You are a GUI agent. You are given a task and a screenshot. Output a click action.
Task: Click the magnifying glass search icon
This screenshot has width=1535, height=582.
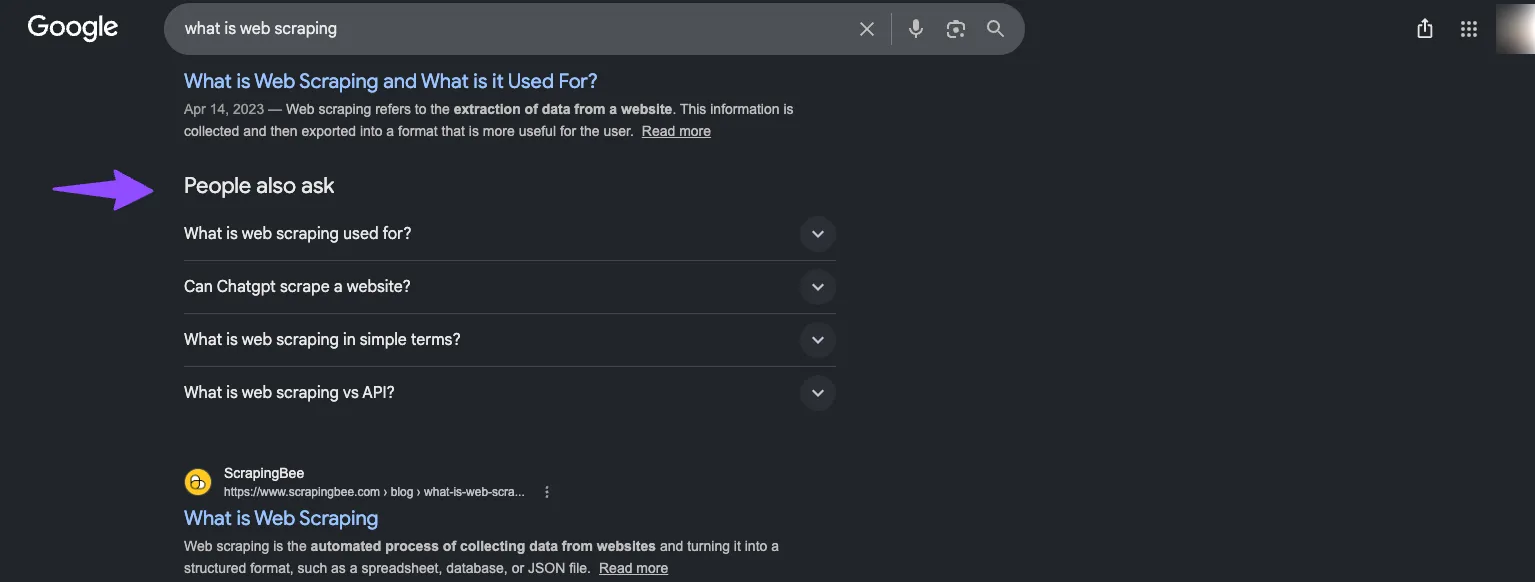coord(995,29)
